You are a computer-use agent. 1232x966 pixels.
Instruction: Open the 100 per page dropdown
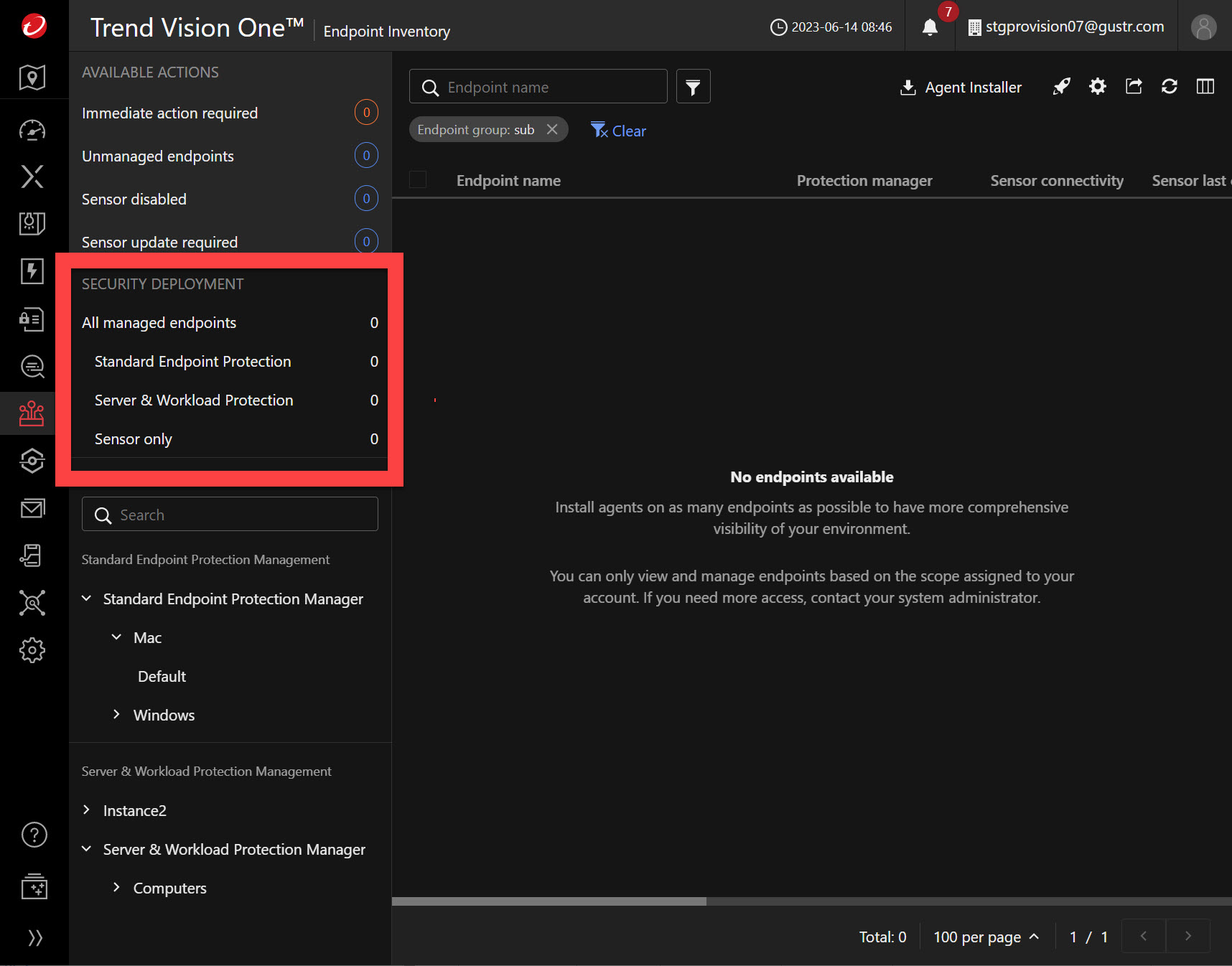click(986, 937)
